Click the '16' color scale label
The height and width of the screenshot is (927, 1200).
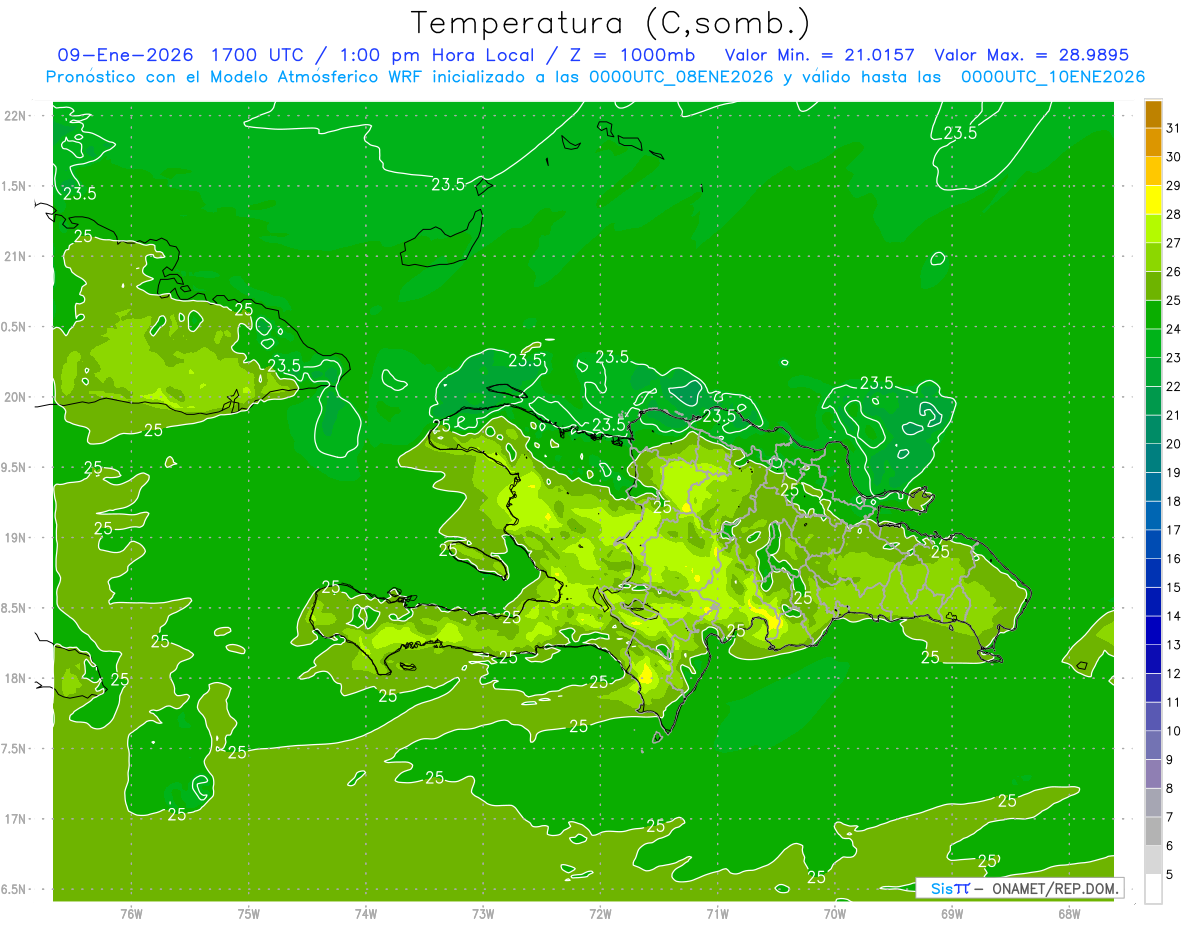(x=1174, y=559)
